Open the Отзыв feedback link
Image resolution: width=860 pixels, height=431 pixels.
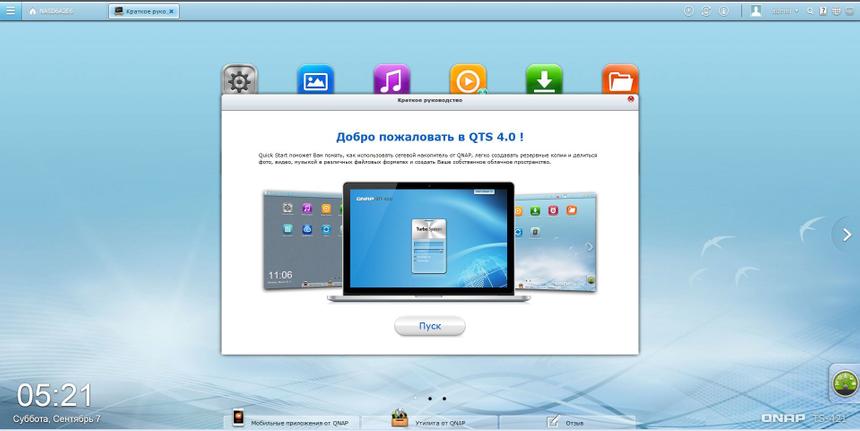574,423
